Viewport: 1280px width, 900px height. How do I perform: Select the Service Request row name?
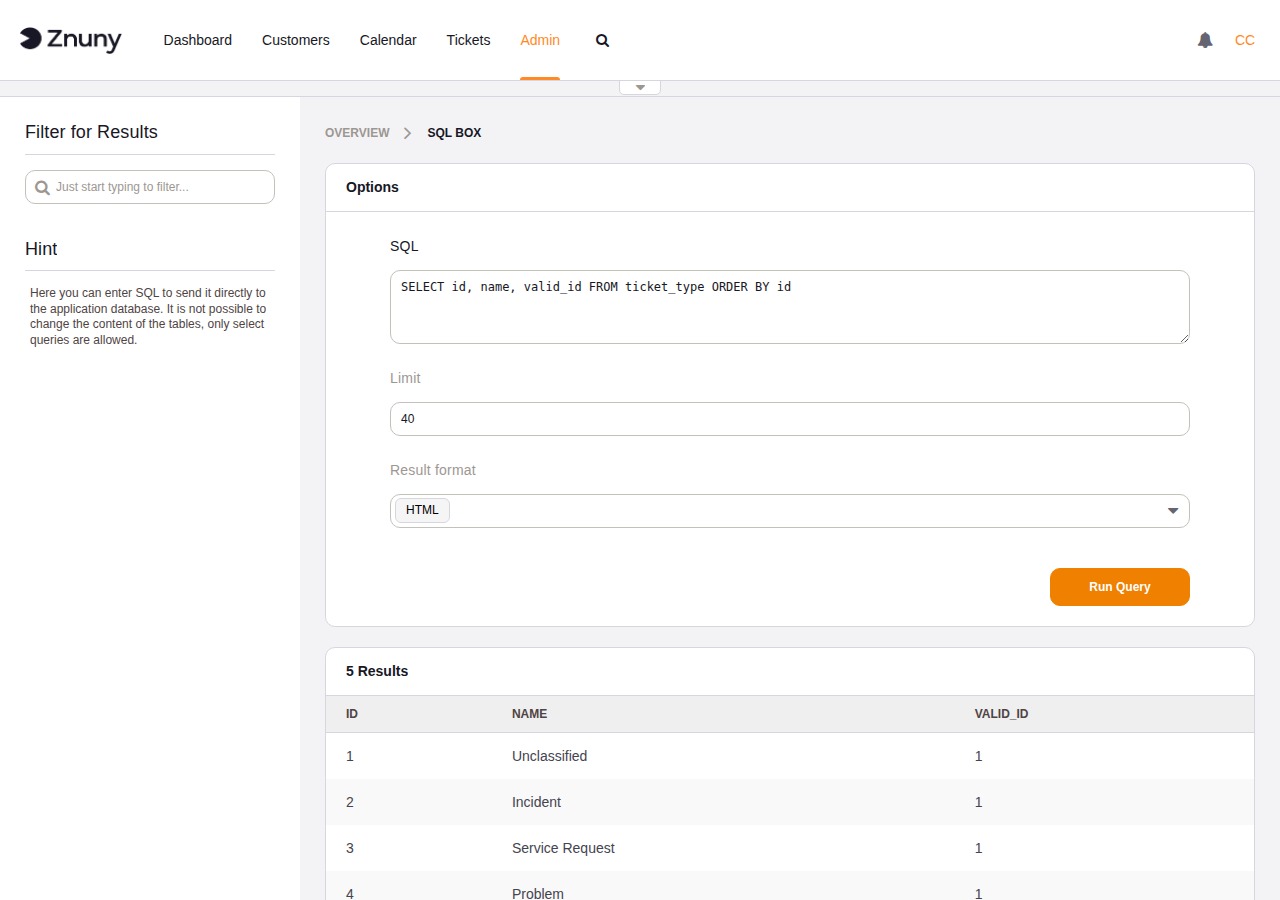pyautogui.click(x=563, y=848)
